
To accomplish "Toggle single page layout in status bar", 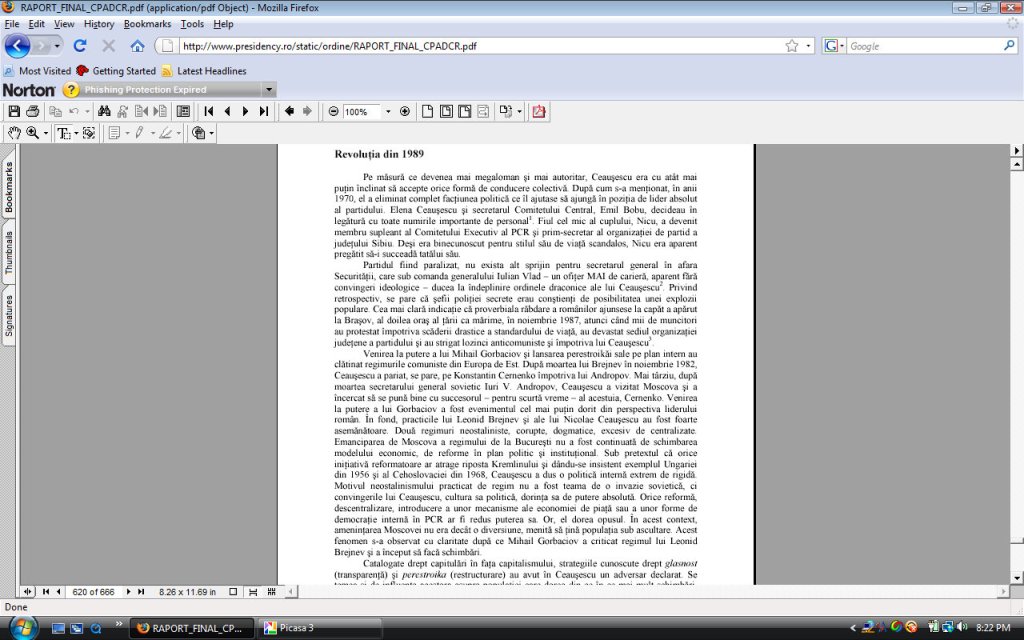I will tap(233, 592).
